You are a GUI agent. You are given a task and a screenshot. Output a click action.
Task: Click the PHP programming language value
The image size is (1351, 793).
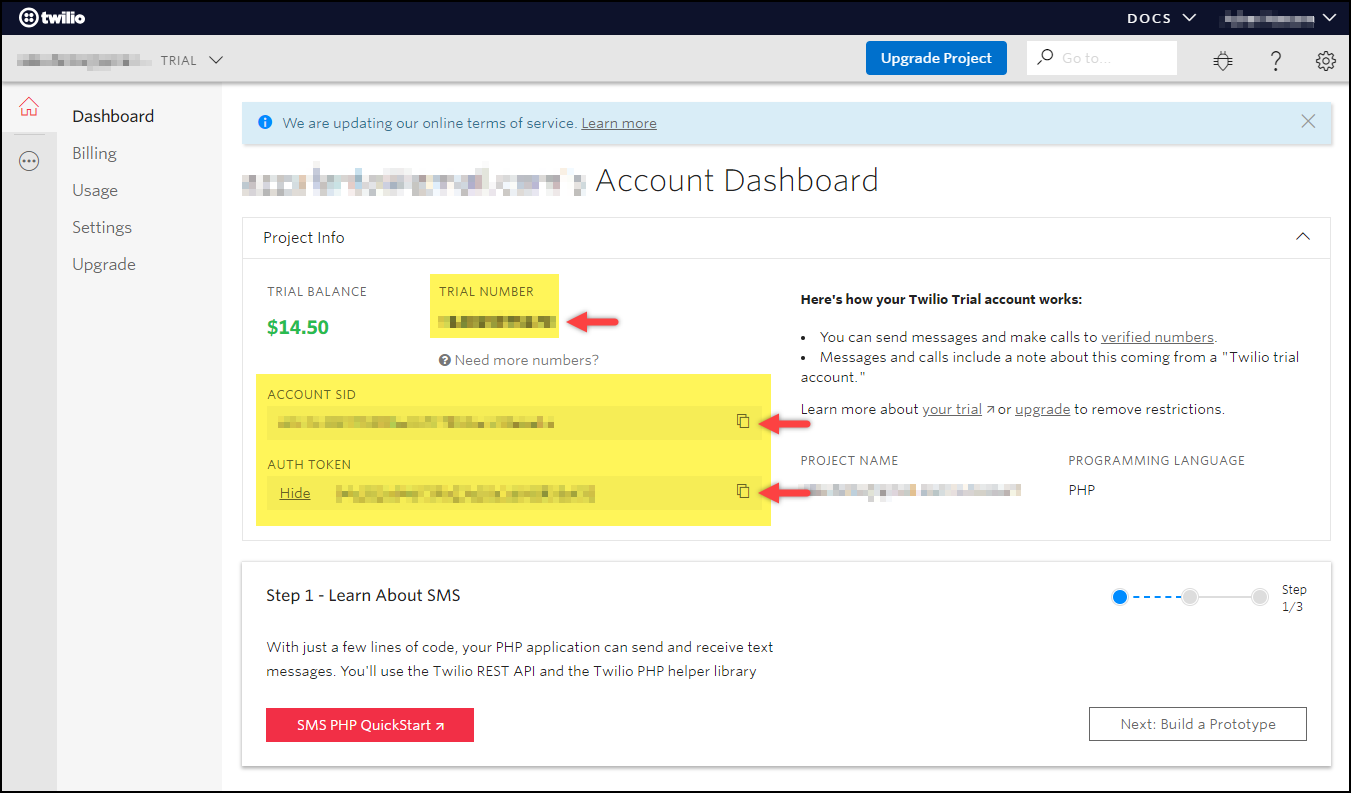coord(1082,490)
